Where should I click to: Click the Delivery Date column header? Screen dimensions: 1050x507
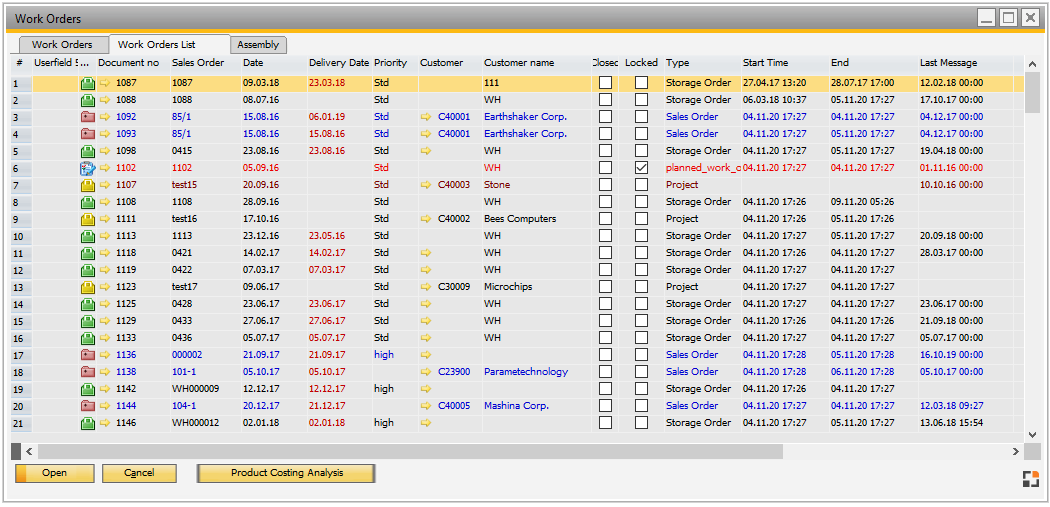pos(338,63)
